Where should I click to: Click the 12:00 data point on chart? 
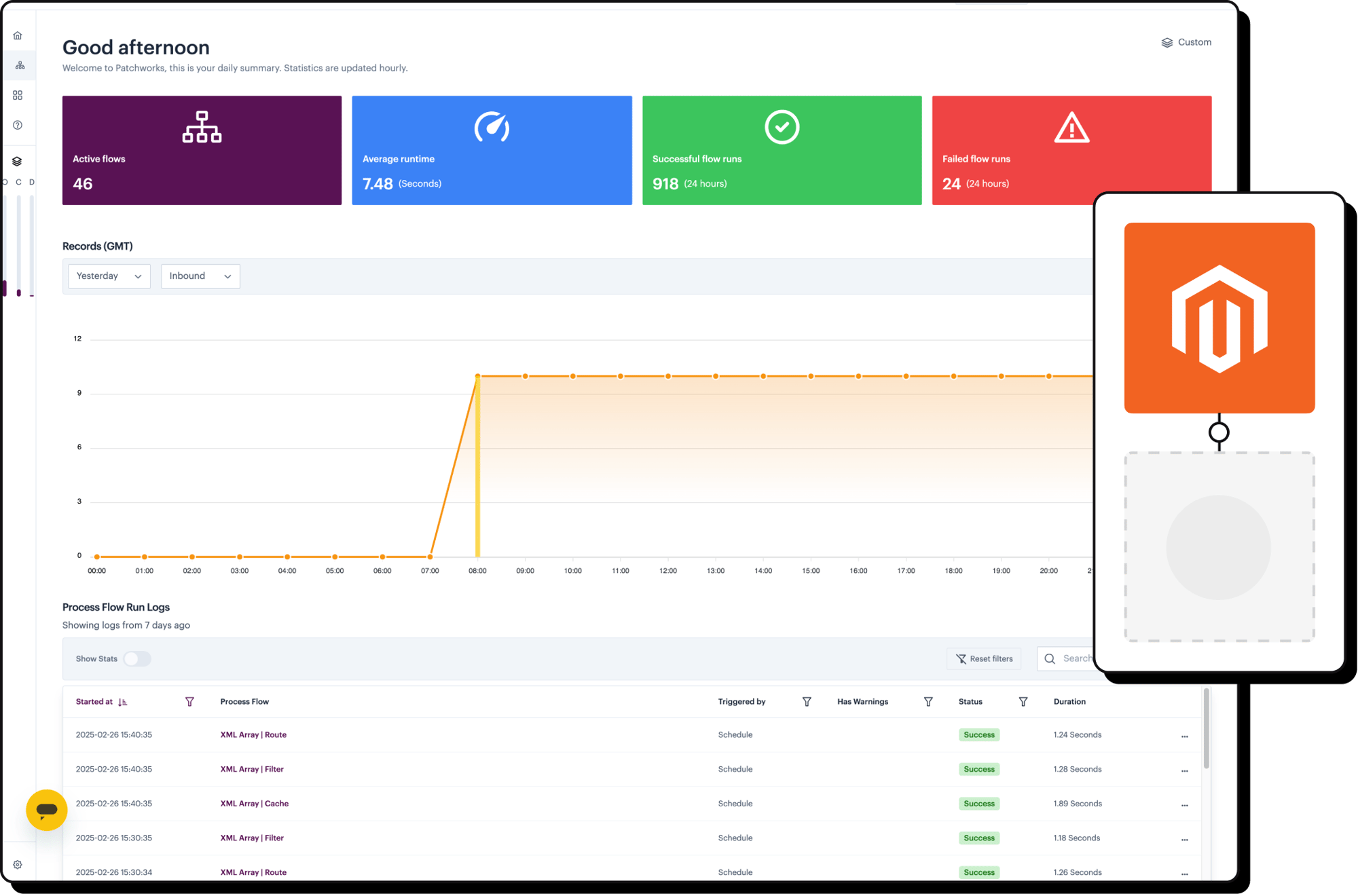tap(667, 376)
